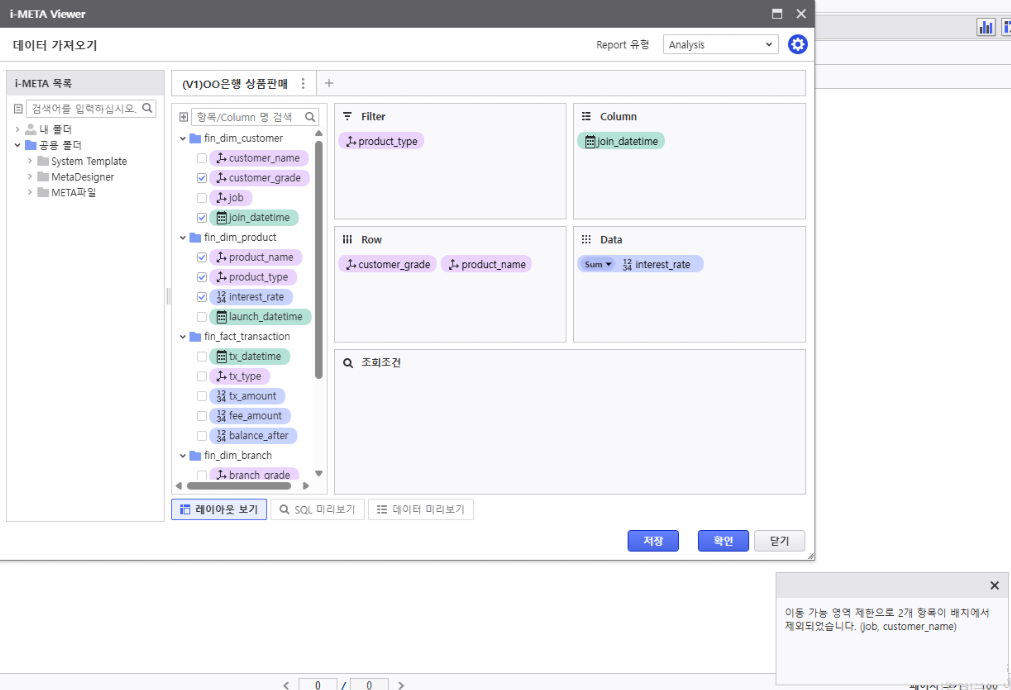Click the field tree horizontal scrollbar thumb
This screenshot has height=690, width=1011.
239,486
